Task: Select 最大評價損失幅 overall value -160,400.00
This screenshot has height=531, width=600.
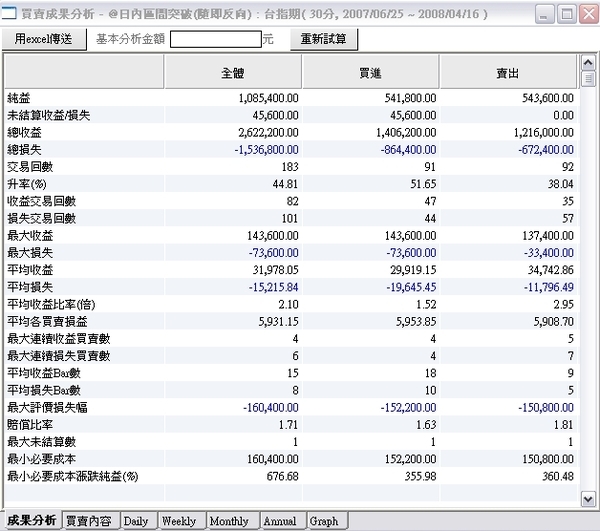Action: point(271,408)
